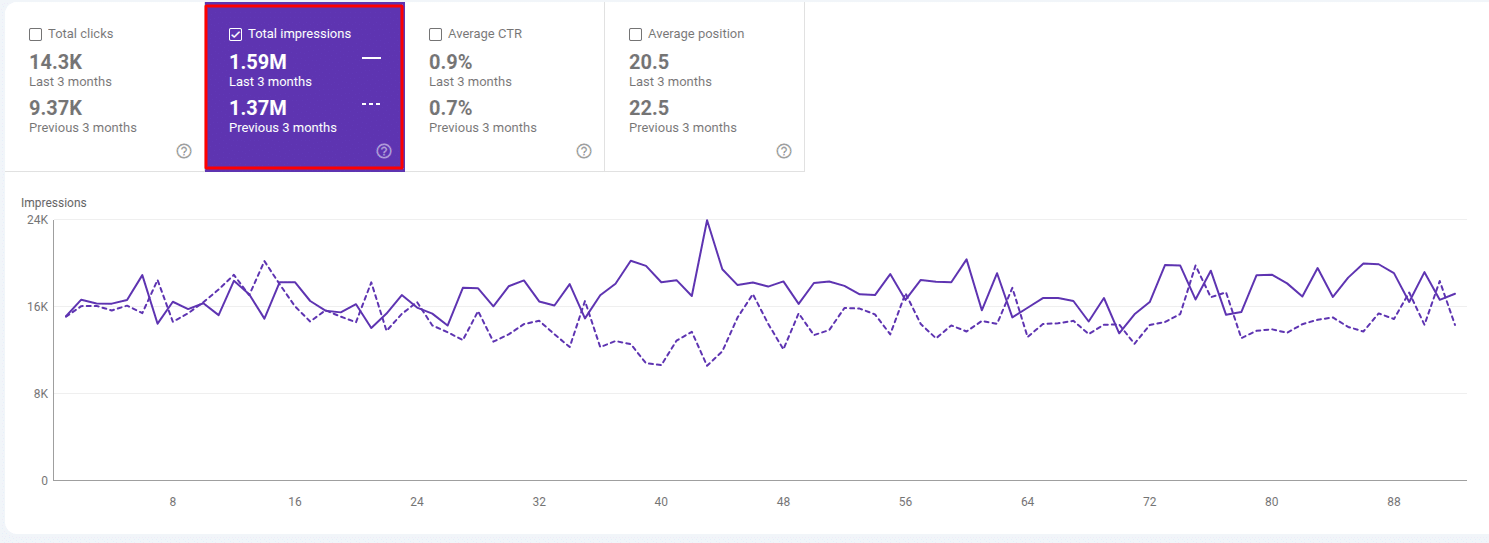
Task: Enable the Total clicks checkbox
Action: click(x=36, y=34)
